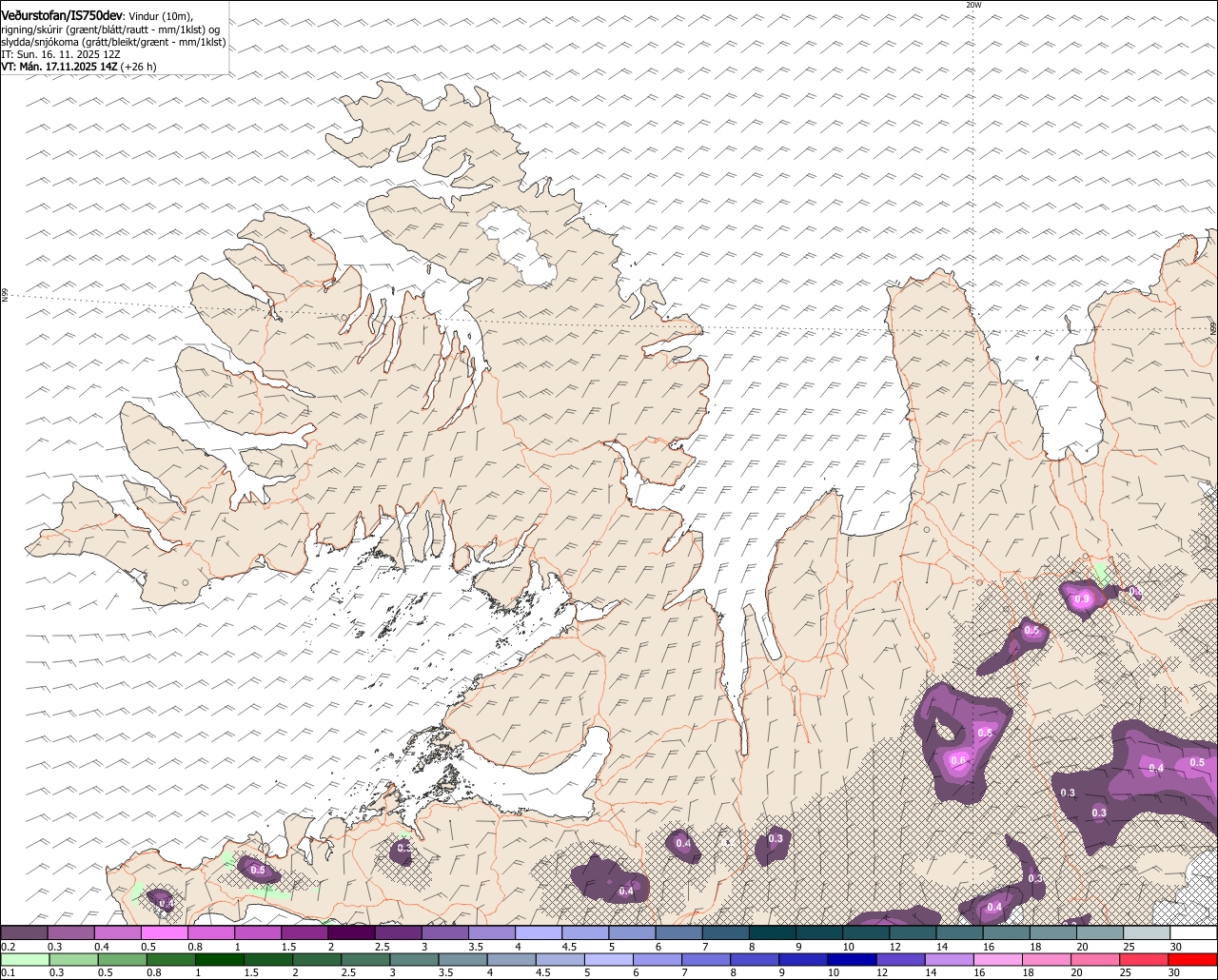Pick the darkest green 1 swatch in lower scale
Image resolution: width=1218 pixels, height=980 pixels.
coord(220,959)
